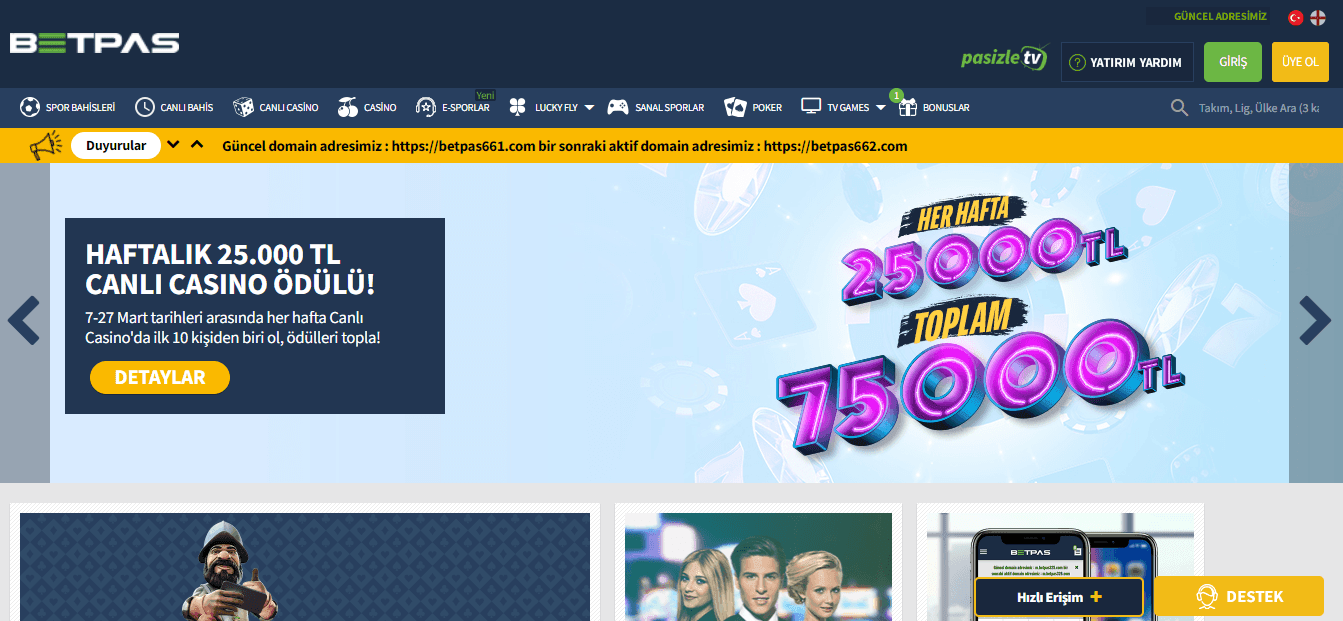Click the dice Canlı Casino icon
Image resolution: width=1343 pixels, height=621 pixels.
[243, 107]
